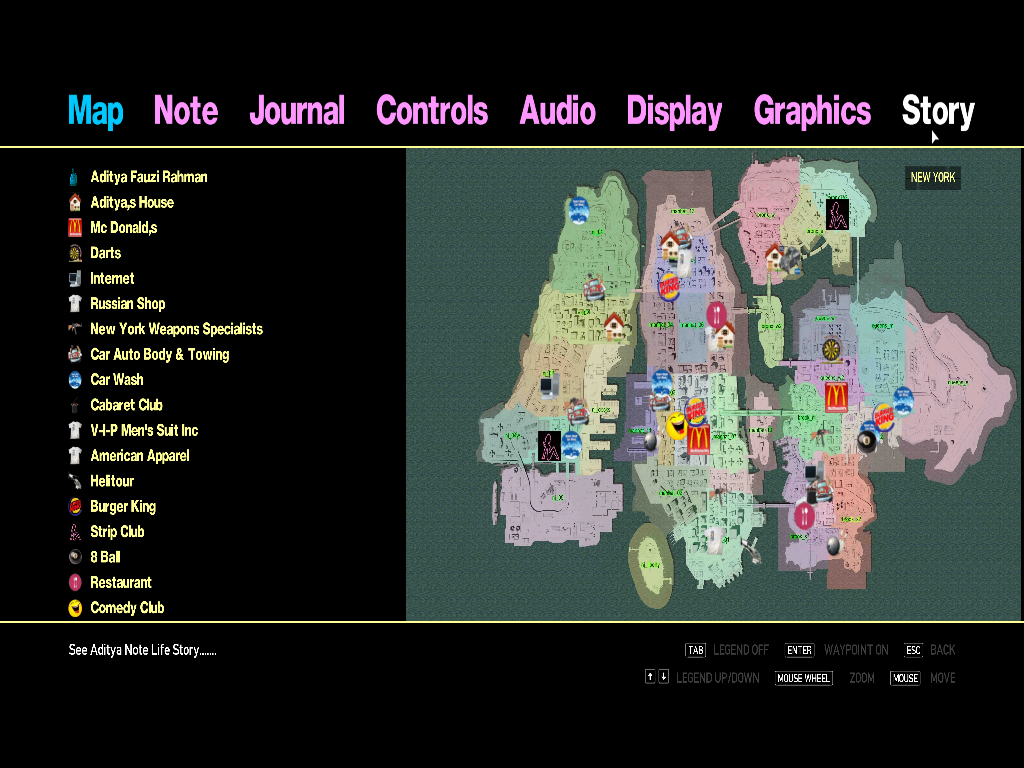Screen dimensions: 1024x768
Task: Click the MOUSE key hint for move
Action: 905,678
